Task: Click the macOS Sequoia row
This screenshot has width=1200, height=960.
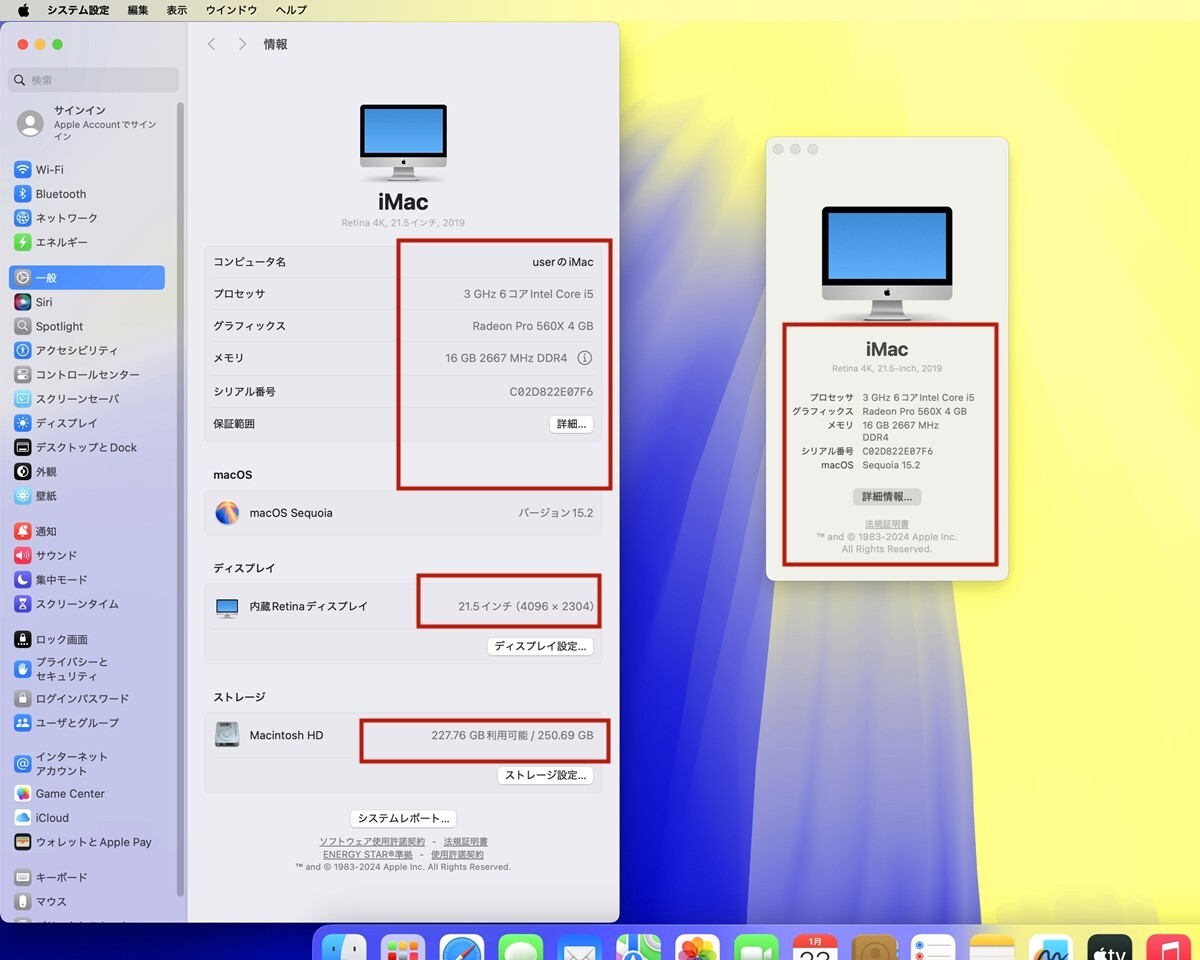Action: (x=404, y=513)
